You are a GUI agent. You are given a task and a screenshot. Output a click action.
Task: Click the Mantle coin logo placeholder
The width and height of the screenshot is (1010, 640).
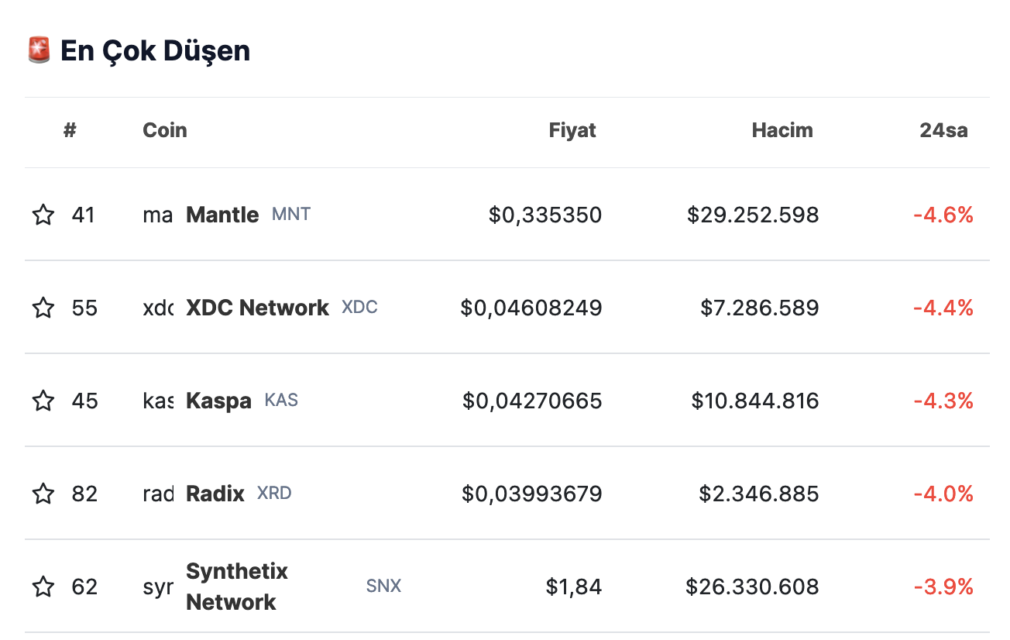click(158, 215)
